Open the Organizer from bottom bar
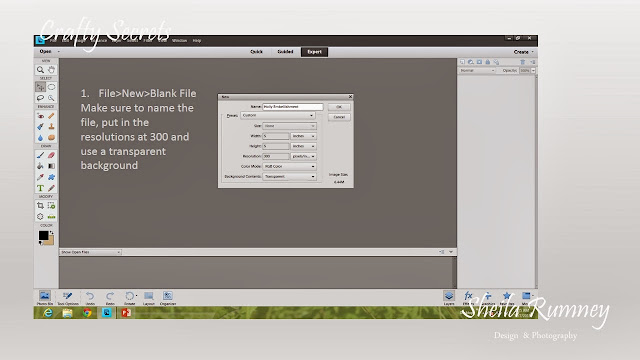The image size is (640, 360). (x=168, y=298)
